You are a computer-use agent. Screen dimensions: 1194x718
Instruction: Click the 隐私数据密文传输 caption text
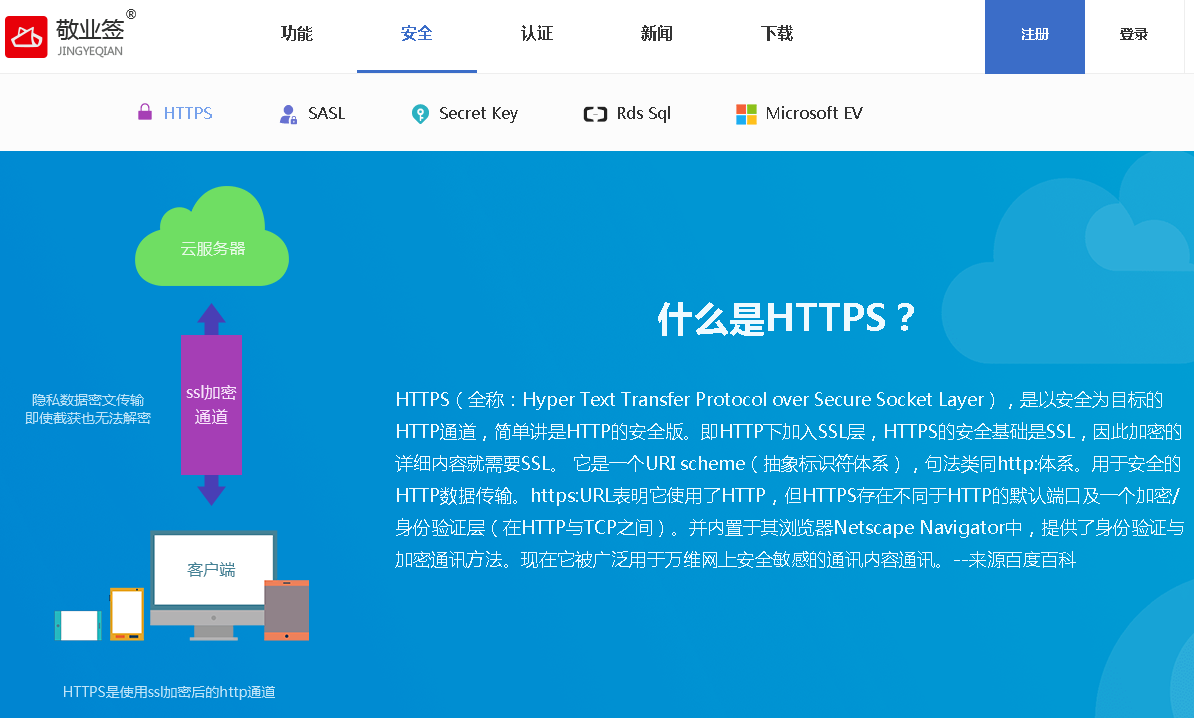pos(88,400)
